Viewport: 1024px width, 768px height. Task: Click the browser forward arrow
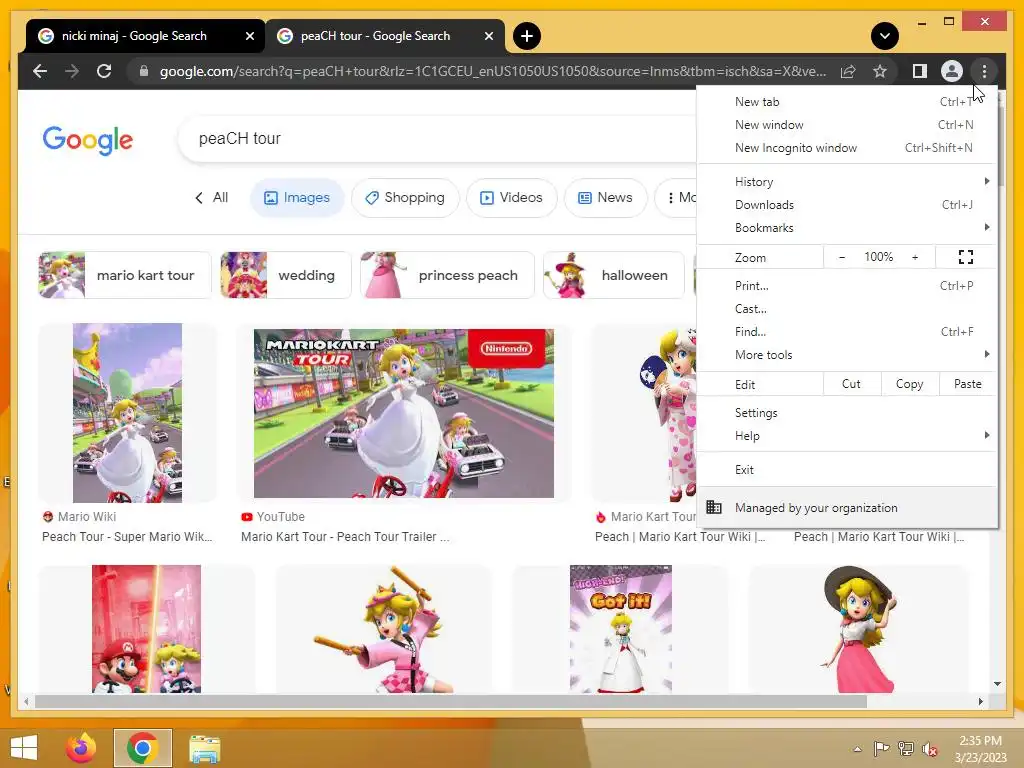(x=72, y=71)
